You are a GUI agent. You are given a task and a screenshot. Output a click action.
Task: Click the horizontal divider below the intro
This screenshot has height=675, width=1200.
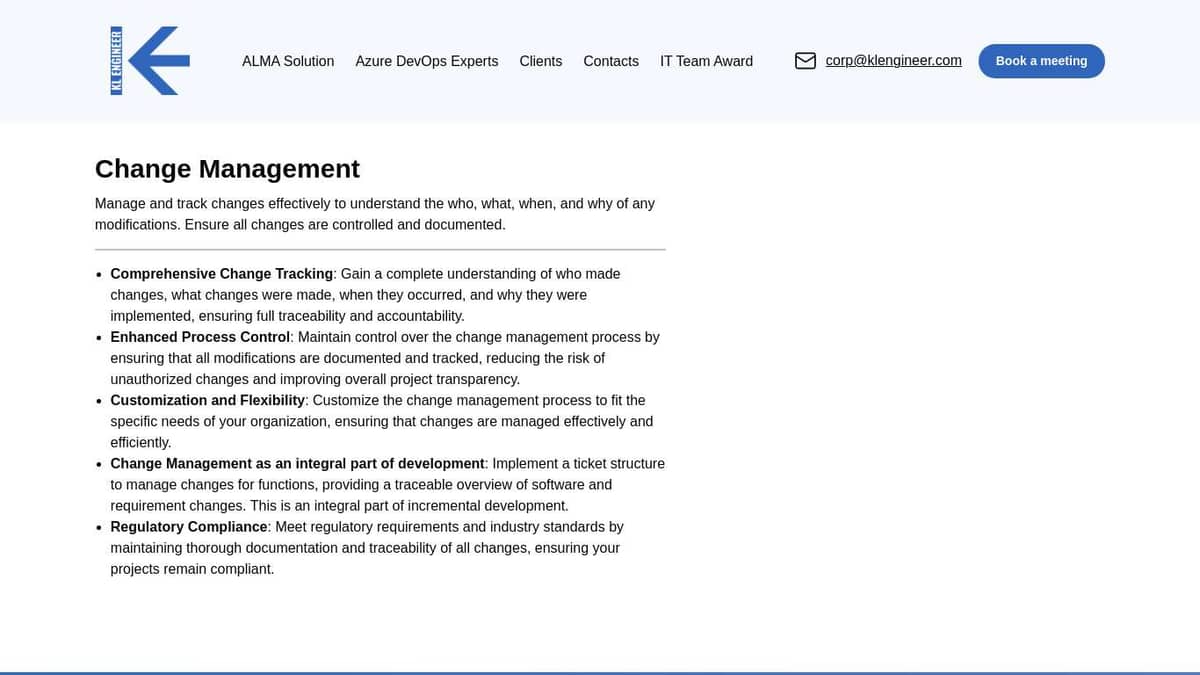point(380,247)
